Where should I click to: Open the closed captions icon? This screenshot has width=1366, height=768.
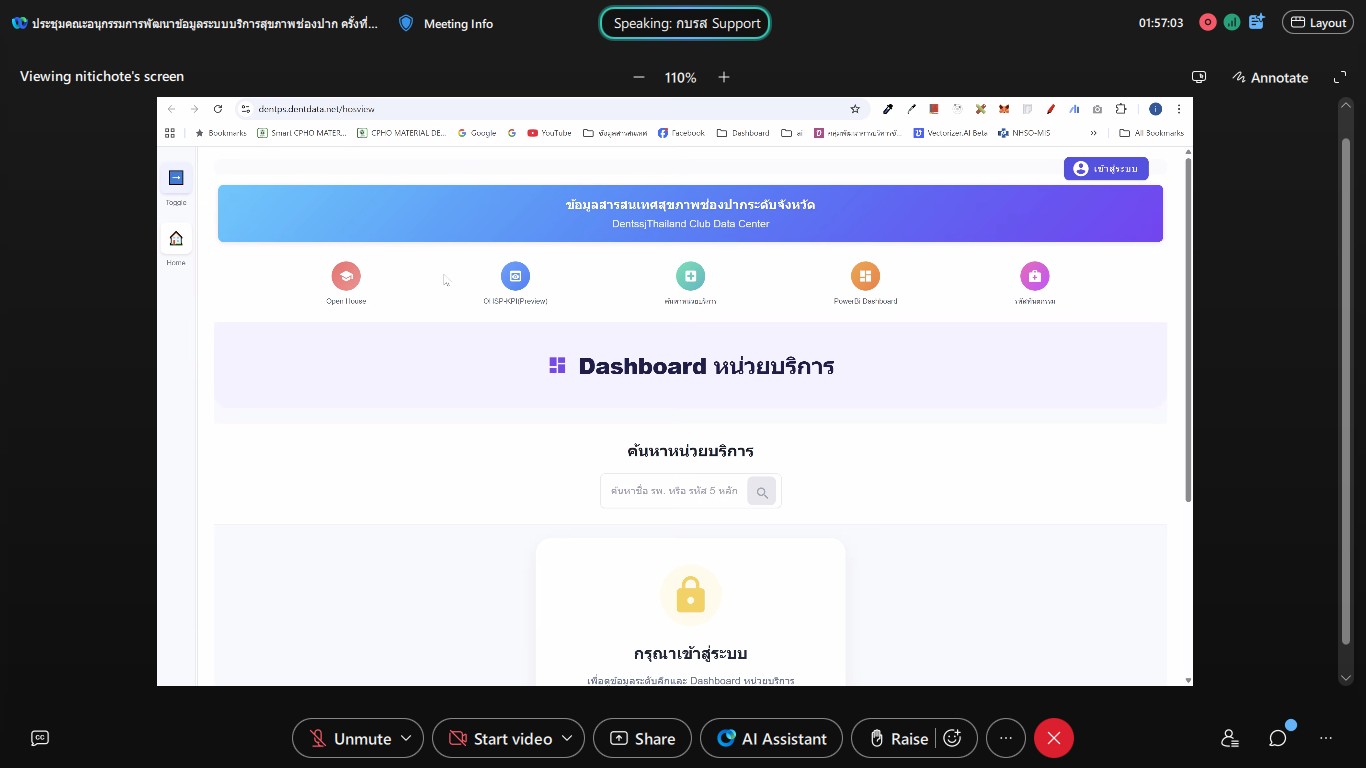(40, 738)
